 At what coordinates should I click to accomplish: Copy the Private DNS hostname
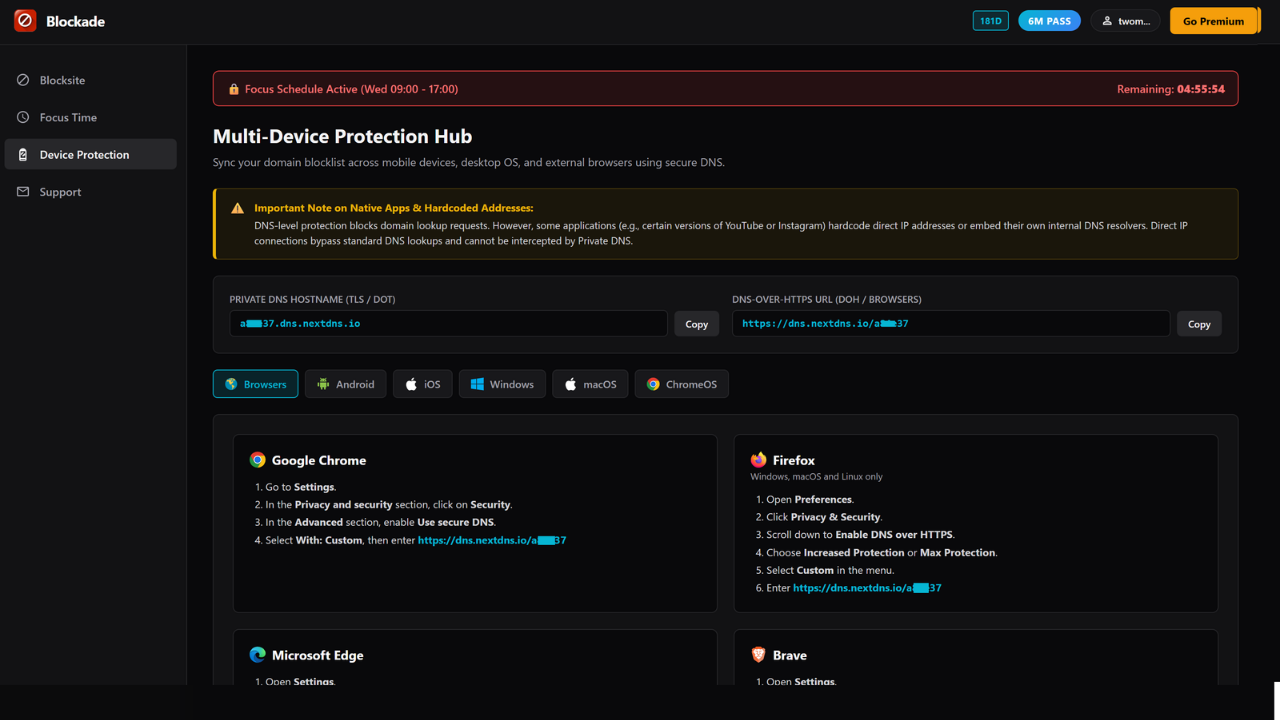click(x=697, y=324)
